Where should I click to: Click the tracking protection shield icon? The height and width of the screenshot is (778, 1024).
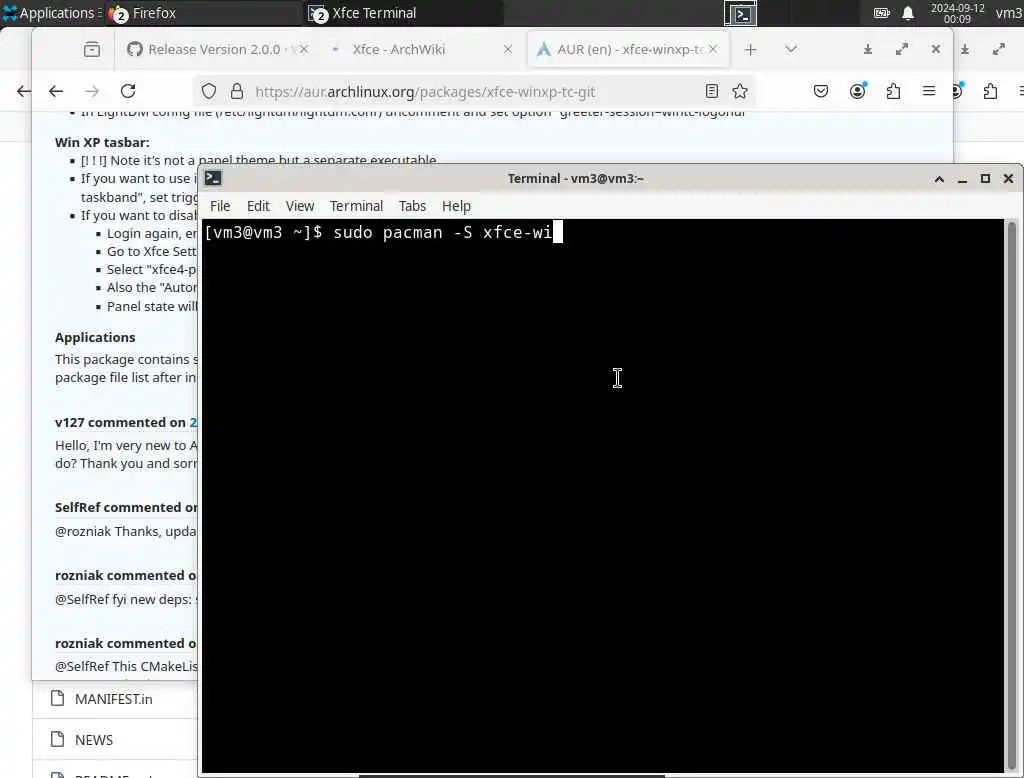click(208, 91)
